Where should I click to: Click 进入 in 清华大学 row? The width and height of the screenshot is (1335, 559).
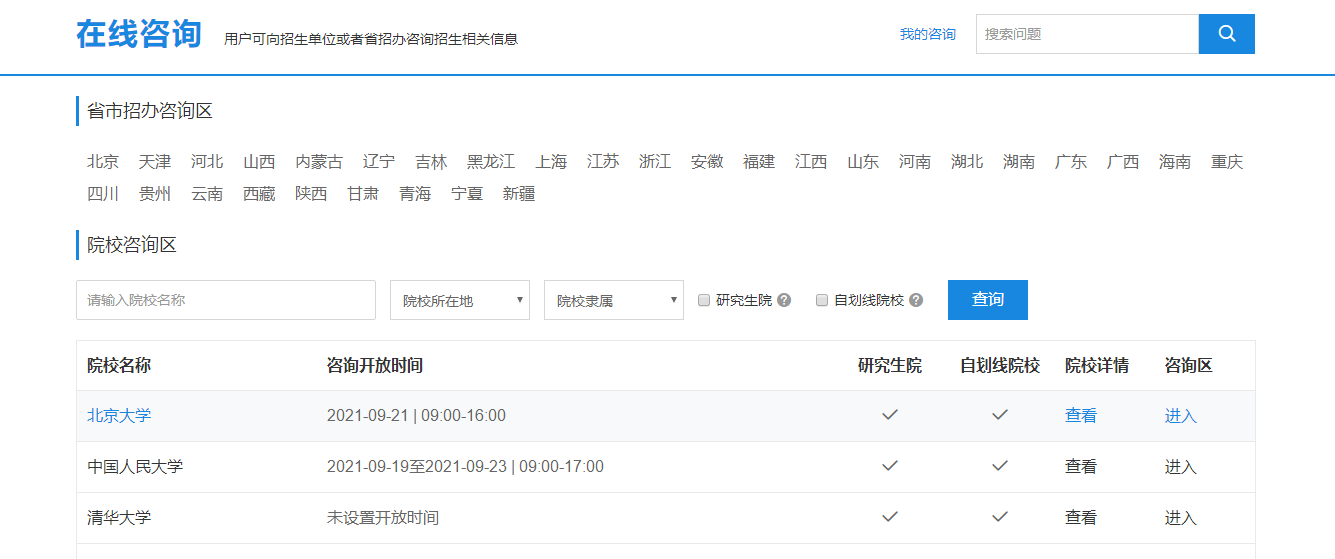[1181, 518]
